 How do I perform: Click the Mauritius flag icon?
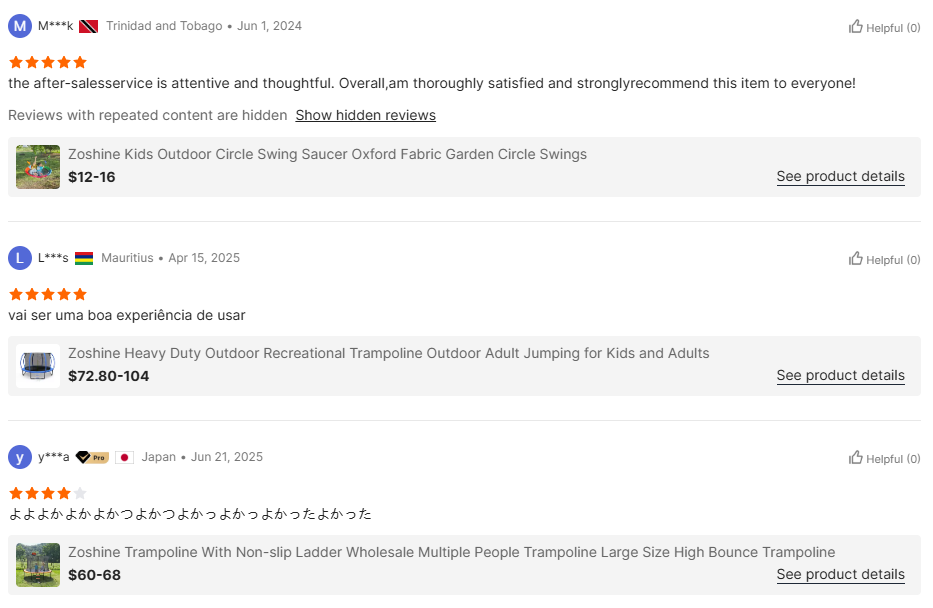tap(84, 258)
